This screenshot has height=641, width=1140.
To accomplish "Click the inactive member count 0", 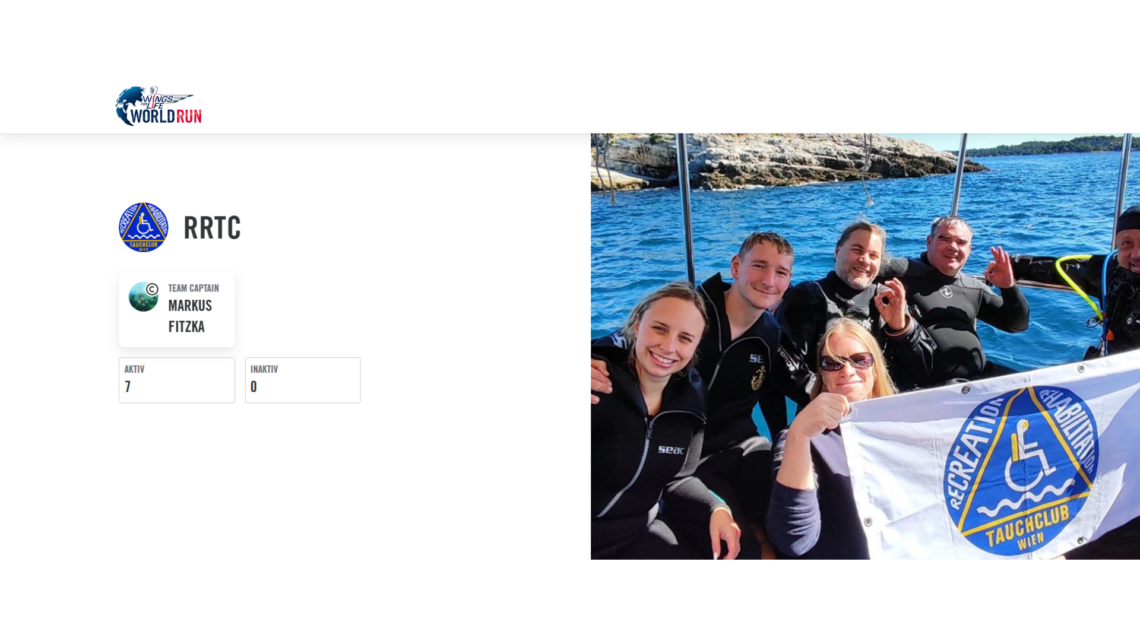I will pyautogui.click(x=254, y=387).
